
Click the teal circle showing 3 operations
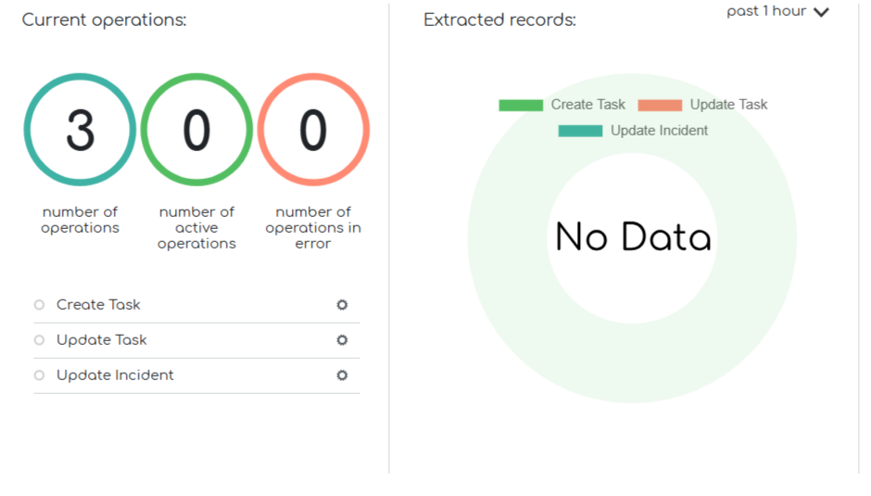(80, 129)
